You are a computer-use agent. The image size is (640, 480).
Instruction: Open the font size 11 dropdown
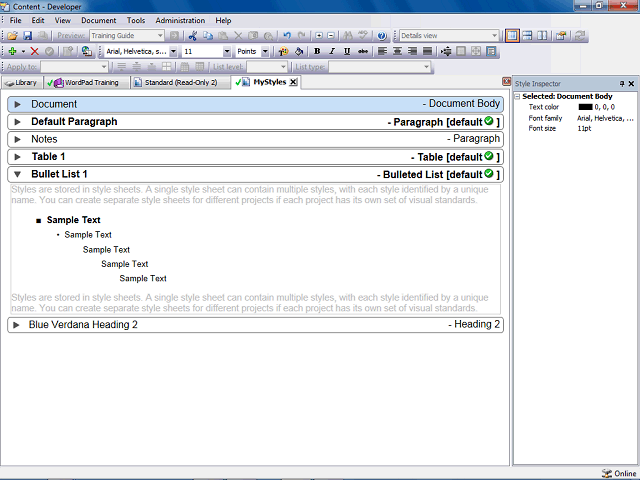(x=227, y=51)
